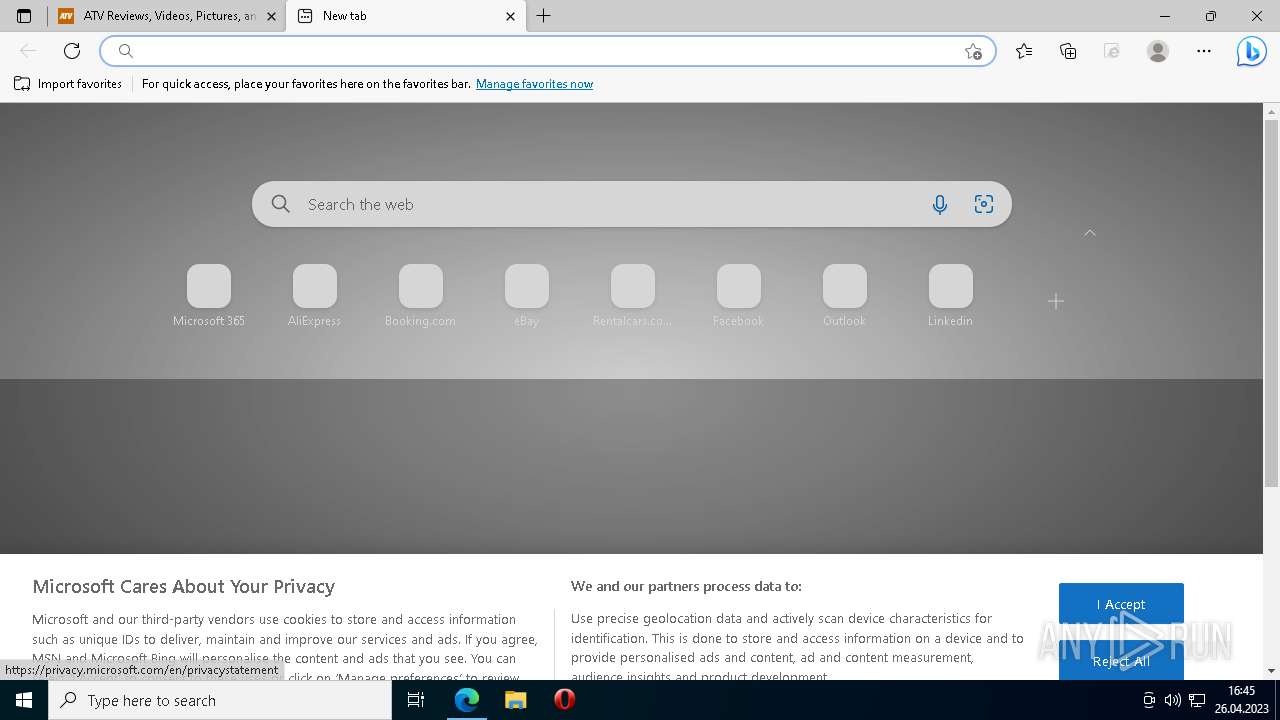The height and width of the screenshot is (720, 1280).
Task: Open visual search camera icon
Action: click(x=984, y=204)
